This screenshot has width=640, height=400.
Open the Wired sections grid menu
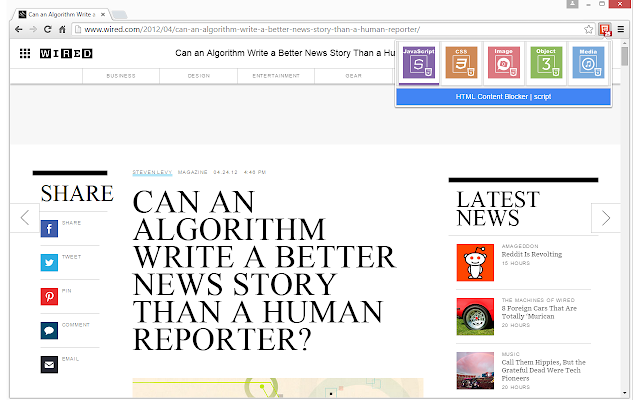[25, 53]
